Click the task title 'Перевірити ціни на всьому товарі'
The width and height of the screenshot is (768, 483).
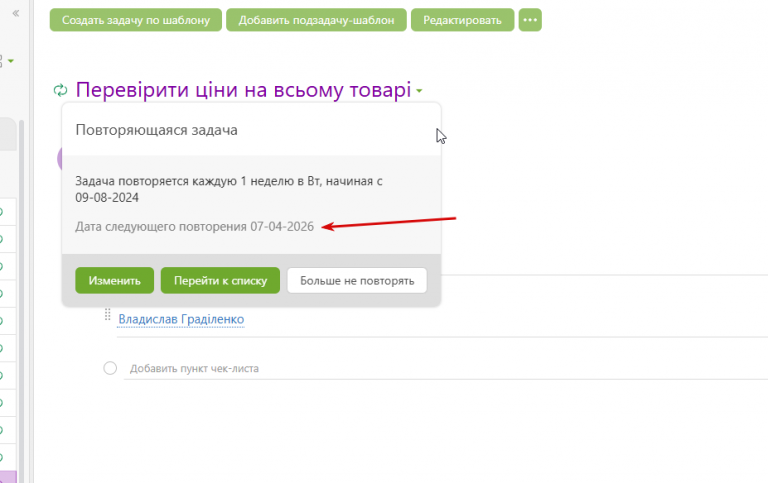tap(243, 90)
